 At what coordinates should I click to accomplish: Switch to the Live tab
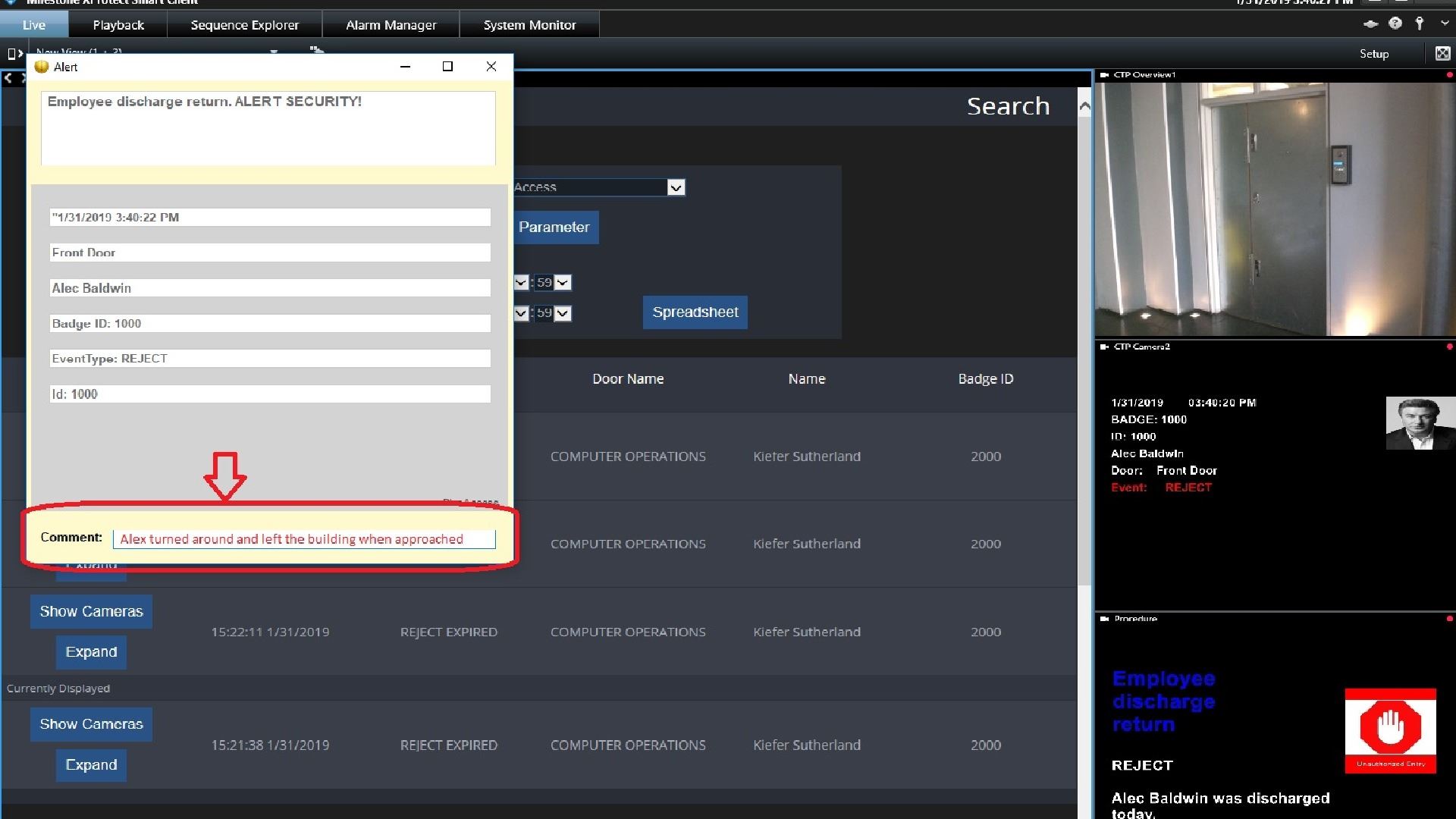[x=33, y=25]
